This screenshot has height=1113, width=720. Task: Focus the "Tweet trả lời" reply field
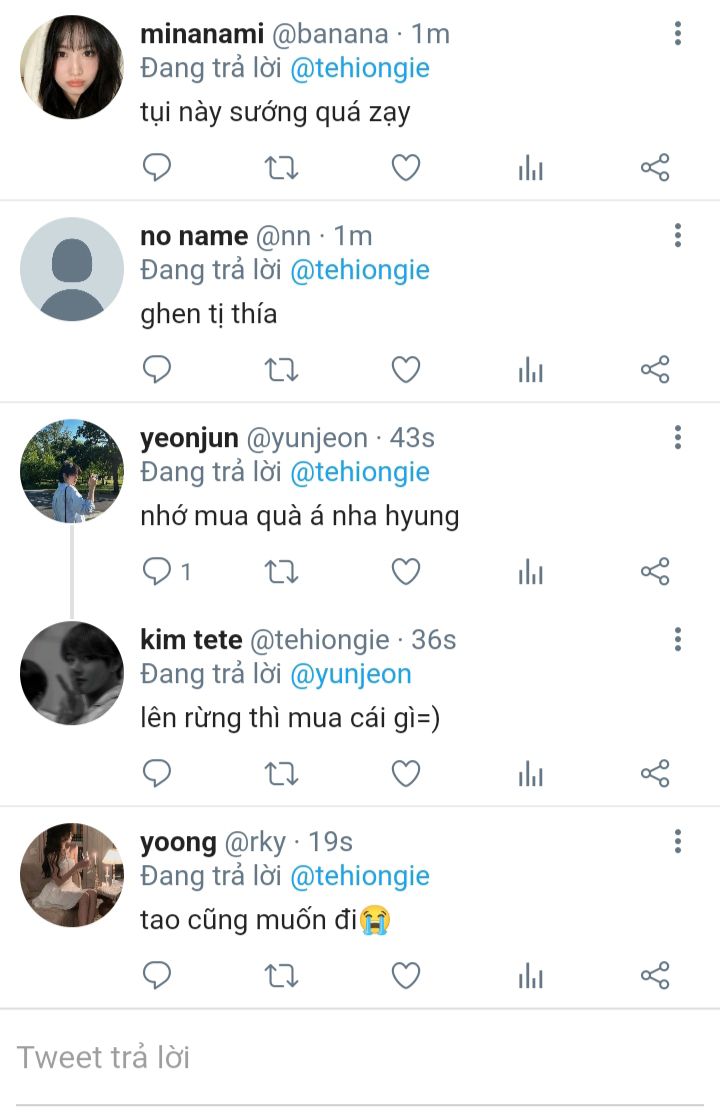click(x=360, y=1058)
